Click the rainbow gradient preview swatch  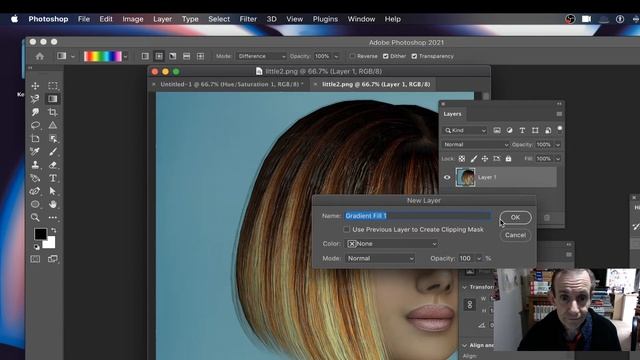pos(102,56)
